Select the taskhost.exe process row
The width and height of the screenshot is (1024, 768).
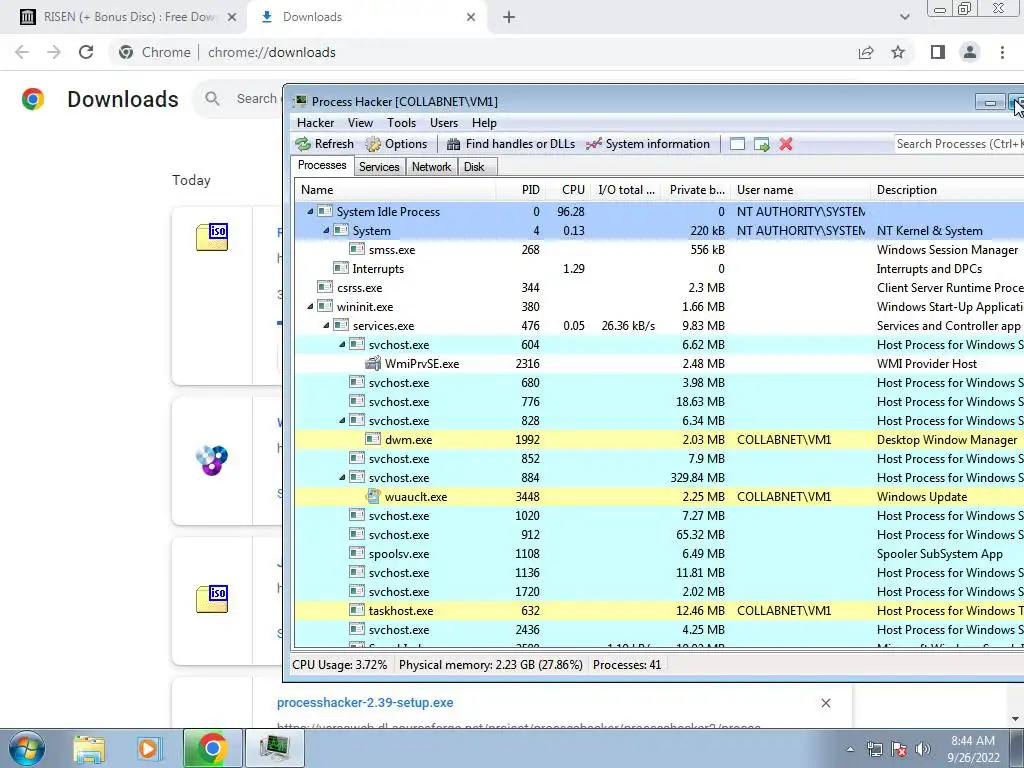point(659,611)
